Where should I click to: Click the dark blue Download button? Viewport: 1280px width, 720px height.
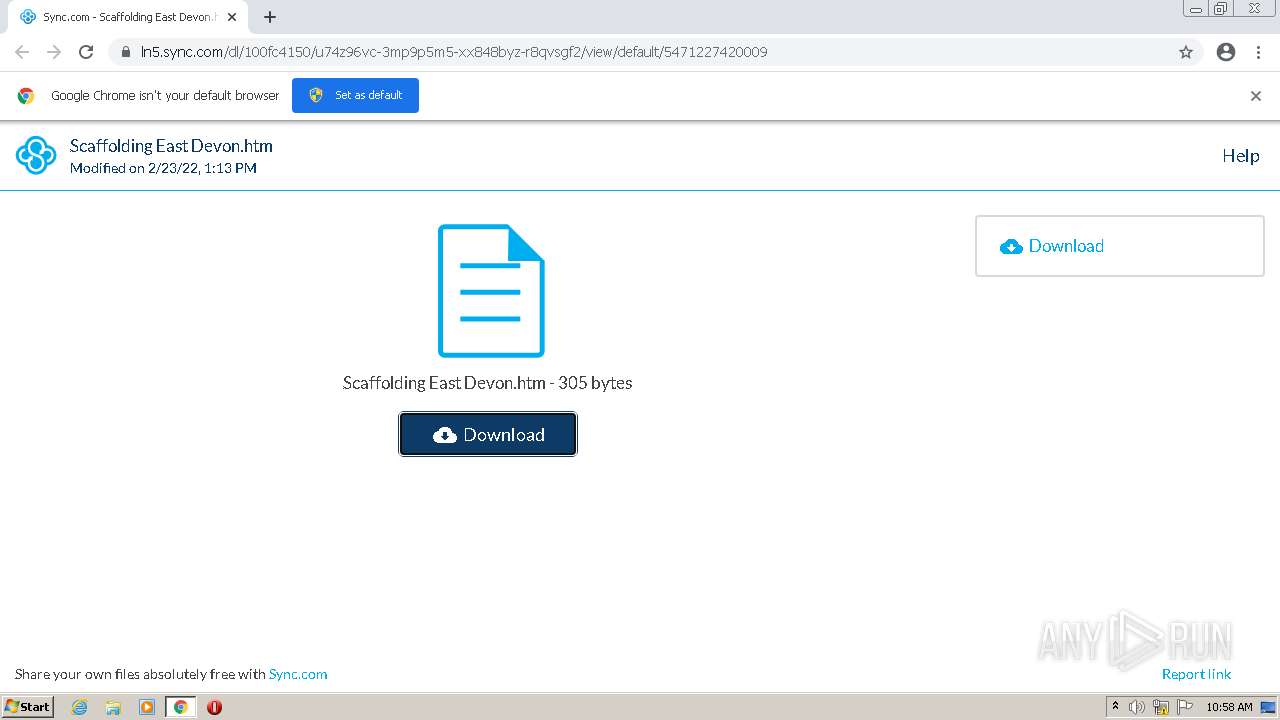coord(488,434)
